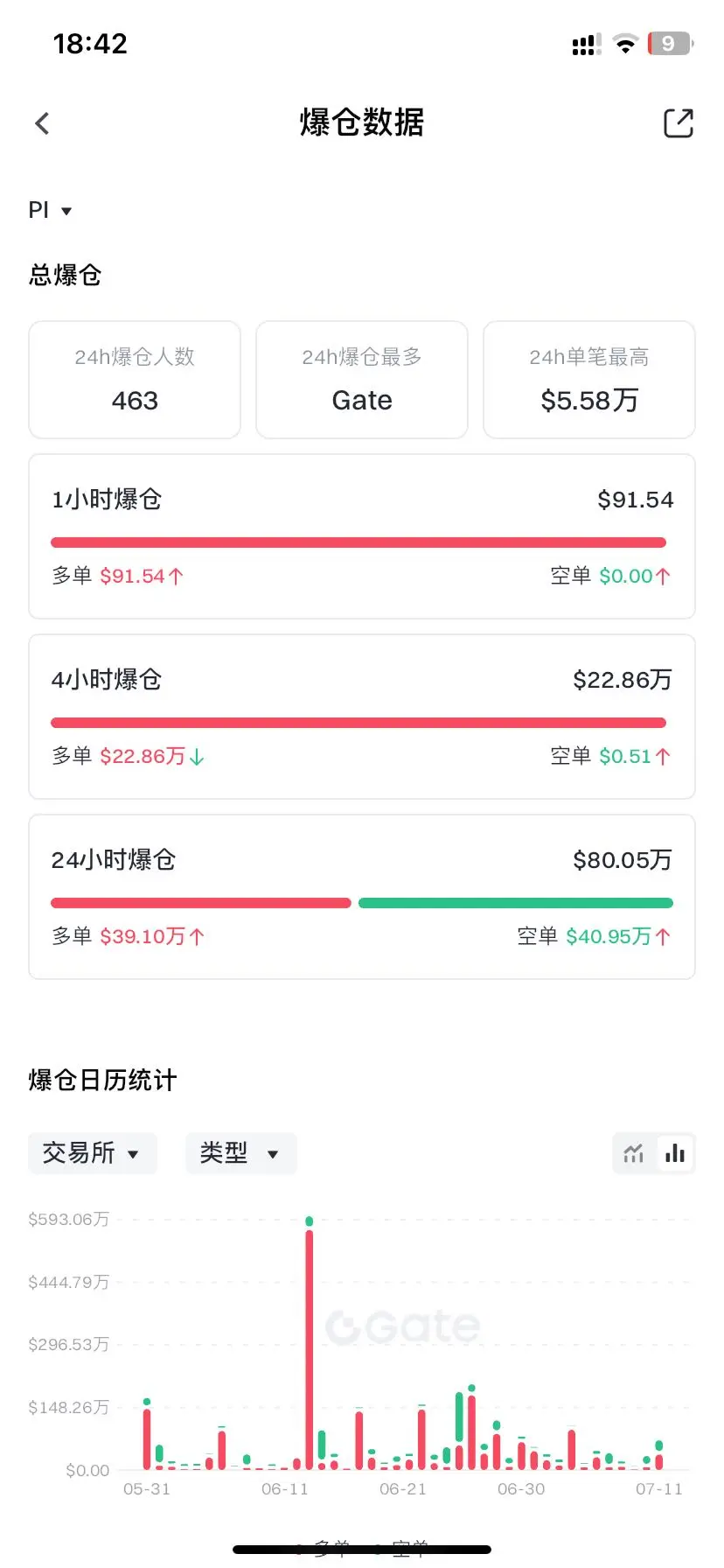Tap the Wi-Fi icon in status bar
The height and width of the screenshot is (1568, 724).
click(625, 44)
